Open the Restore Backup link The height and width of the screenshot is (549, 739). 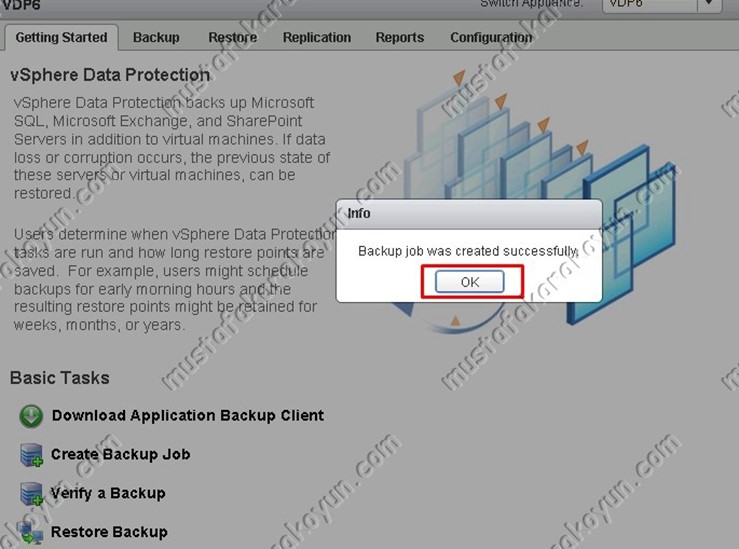(x=109, y=532)
